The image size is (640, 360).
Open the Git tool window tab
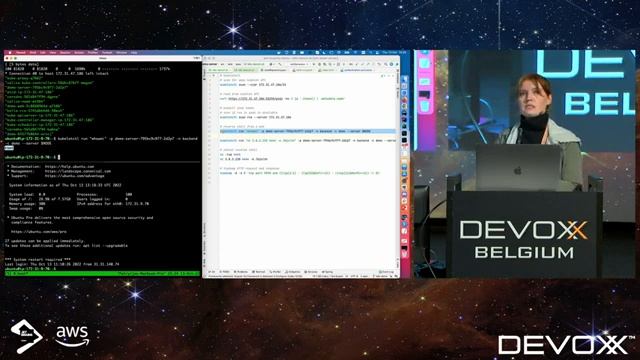point(211,272)
